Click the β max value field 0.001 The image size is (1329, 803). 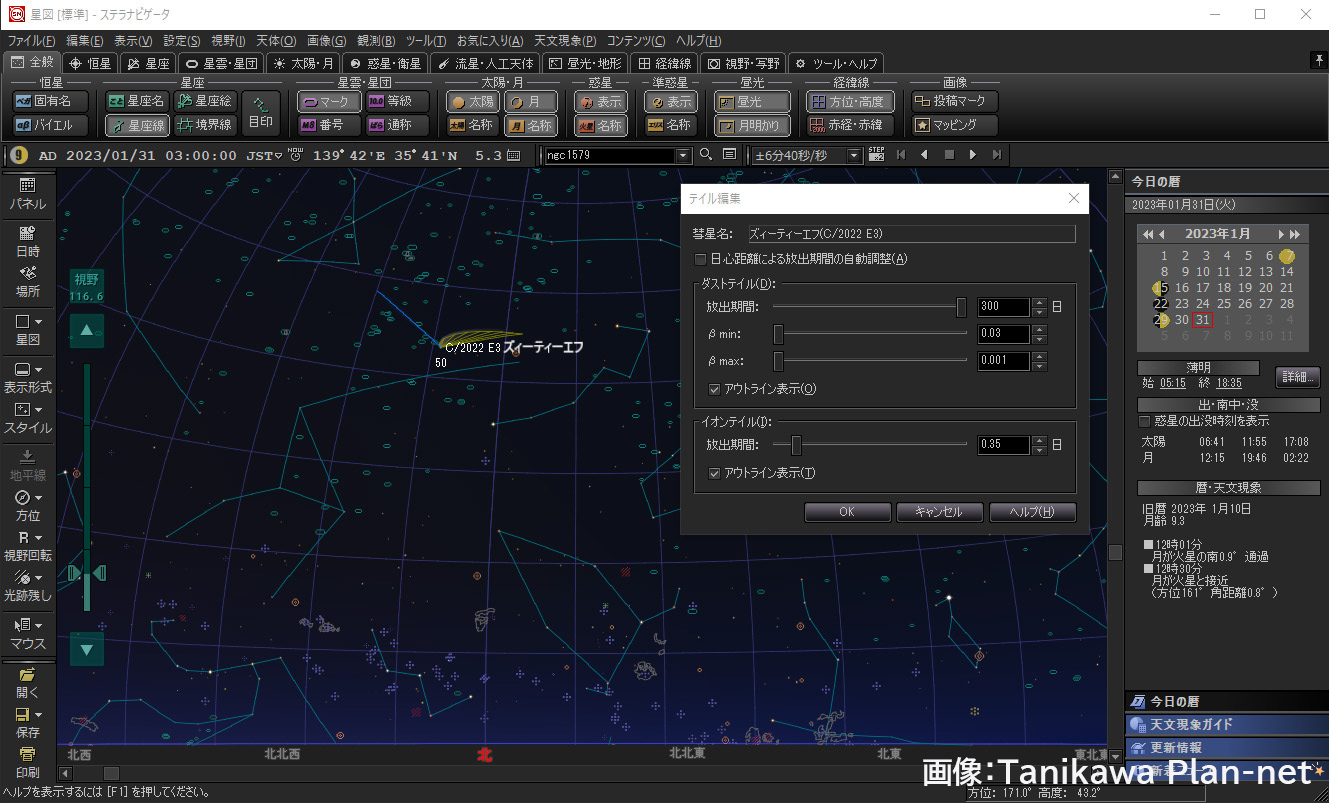tap(1004, 361)
